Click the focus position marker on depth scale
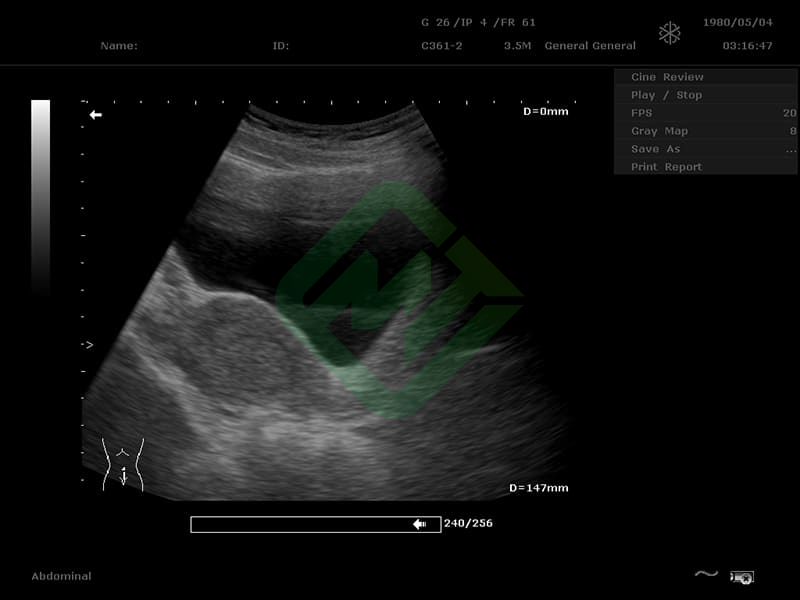The height and width of the screenshot is (600, 800). click(88, 345)
